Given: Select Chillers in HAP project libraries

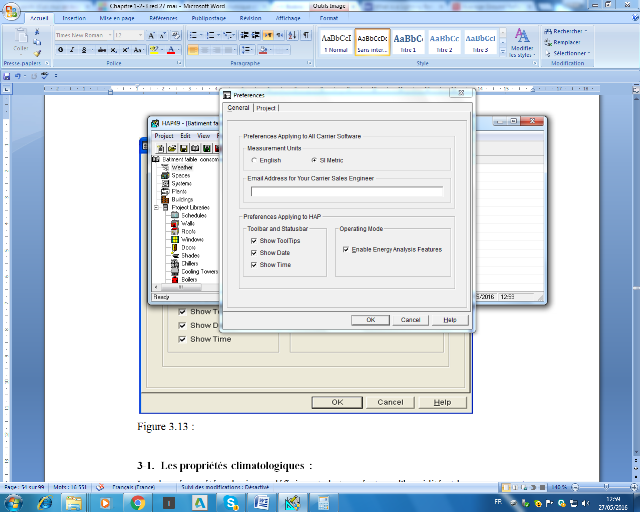Looking at the screenshot, I should coord(190,263).
